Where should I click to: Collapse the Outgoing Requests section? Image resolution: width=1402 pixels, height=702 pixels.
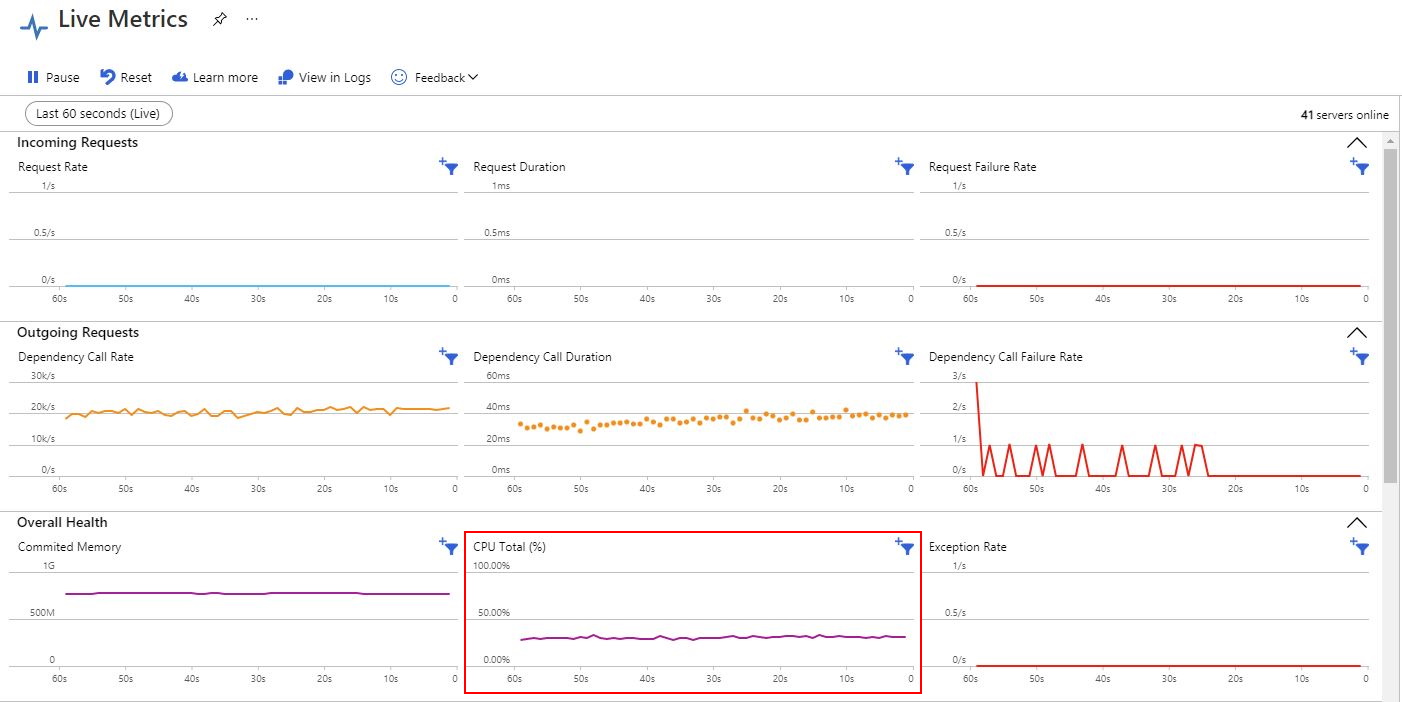[x=1357, y=333]
